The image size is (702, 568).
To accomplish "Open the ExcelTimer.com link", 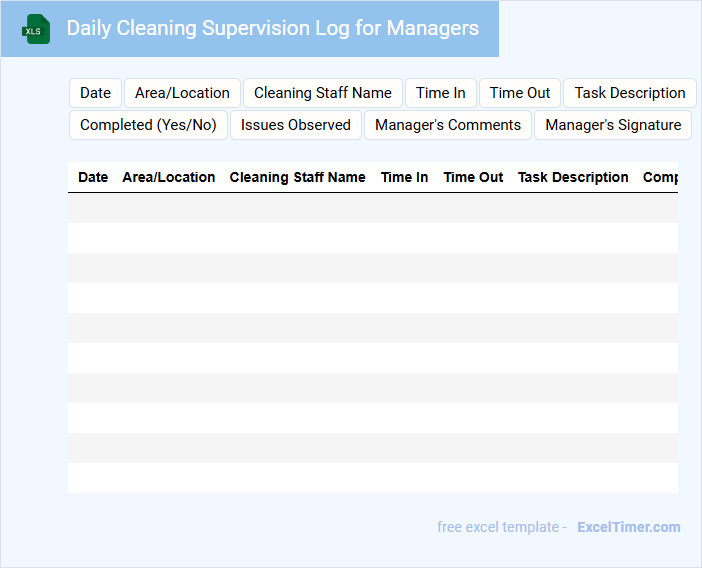I will 629,527.
